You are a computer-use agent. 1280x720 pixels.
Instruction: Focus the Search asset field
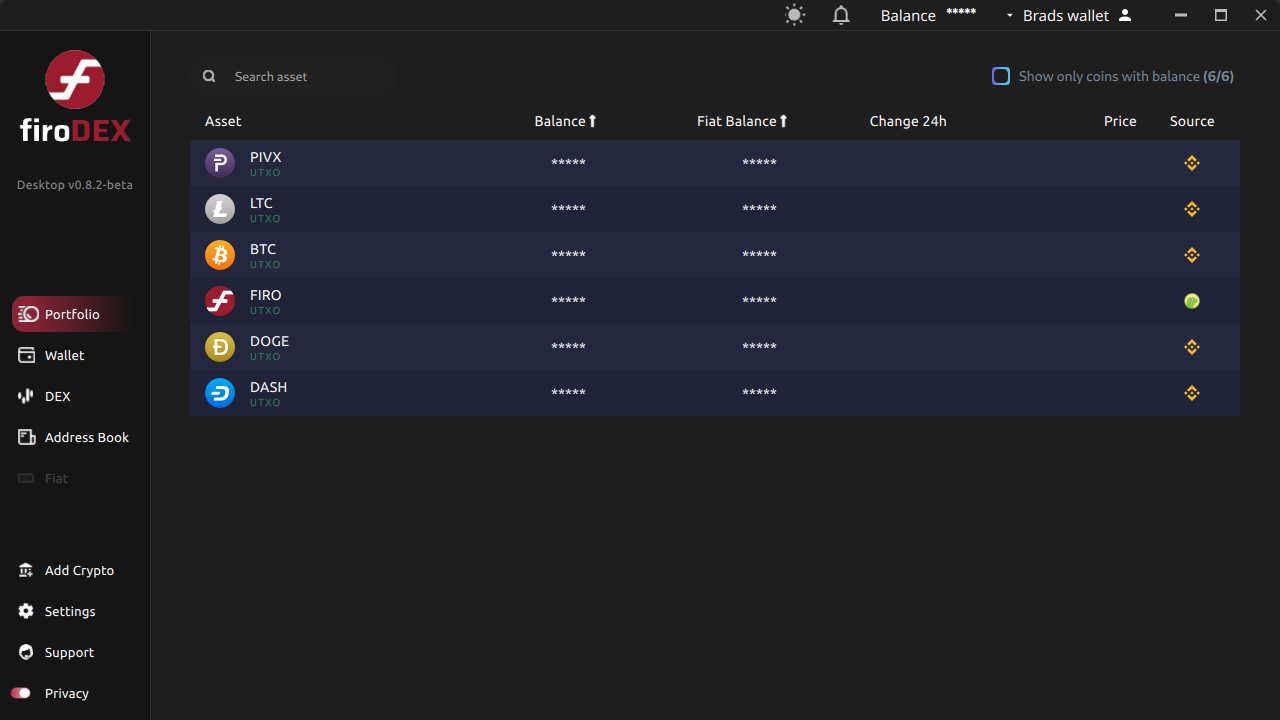[292, 76]
